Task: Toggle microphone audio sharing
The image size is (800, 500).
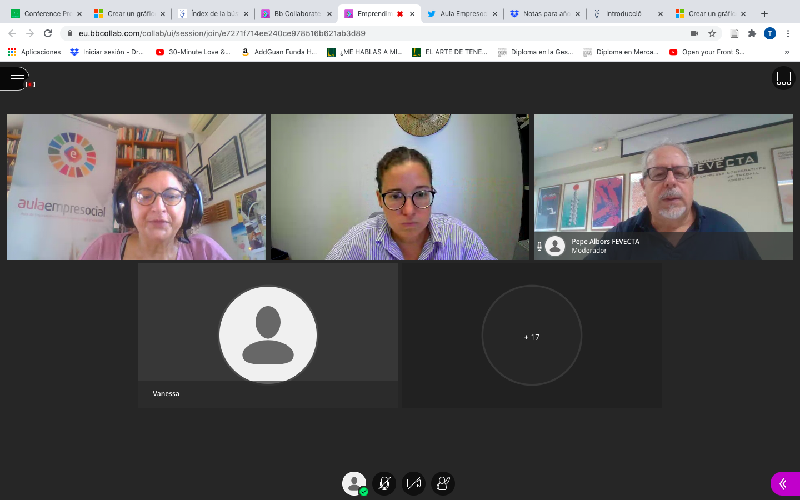Action: click(384, 484)
